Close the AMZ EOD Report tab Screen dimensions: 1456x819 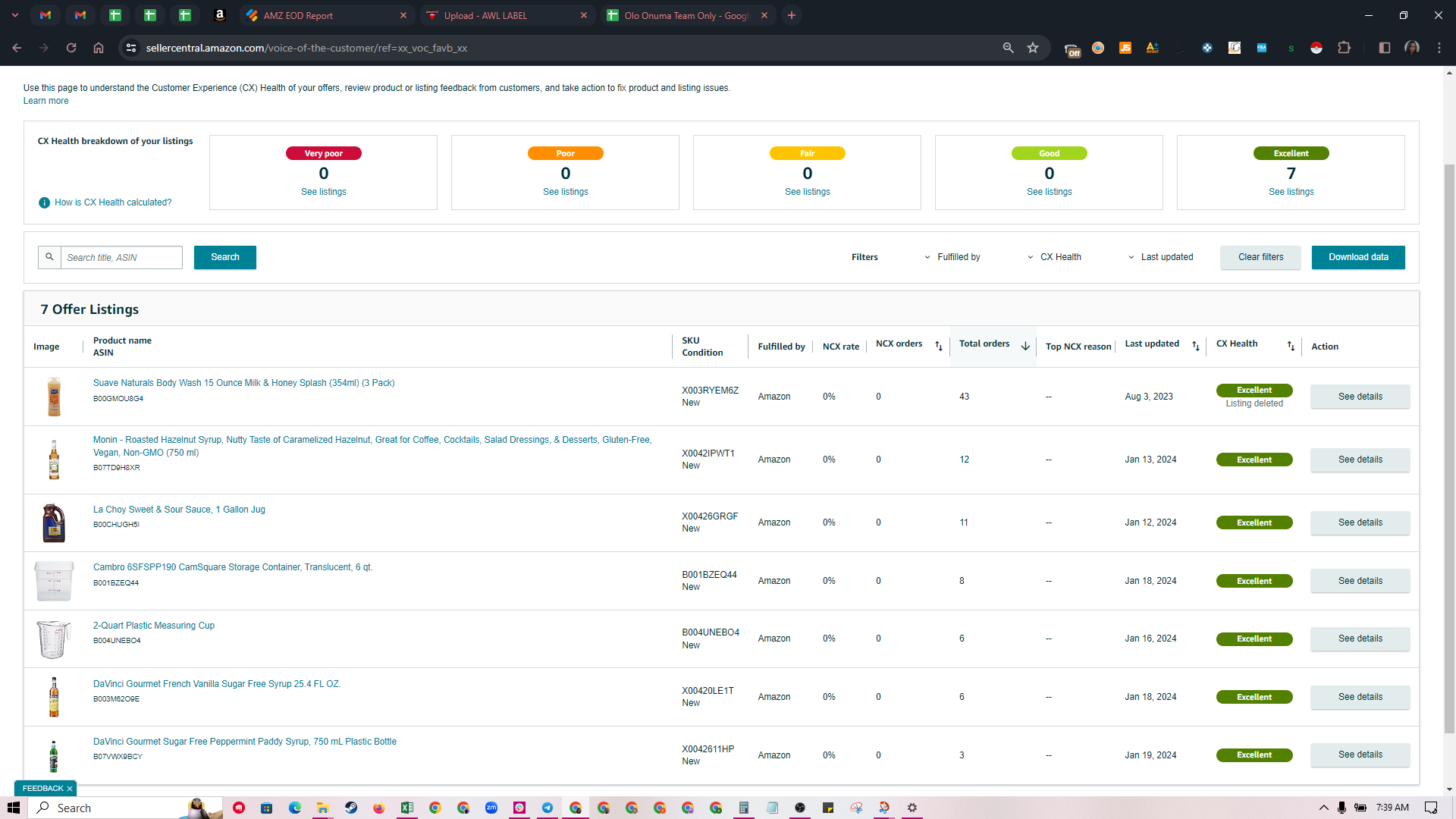403,15
